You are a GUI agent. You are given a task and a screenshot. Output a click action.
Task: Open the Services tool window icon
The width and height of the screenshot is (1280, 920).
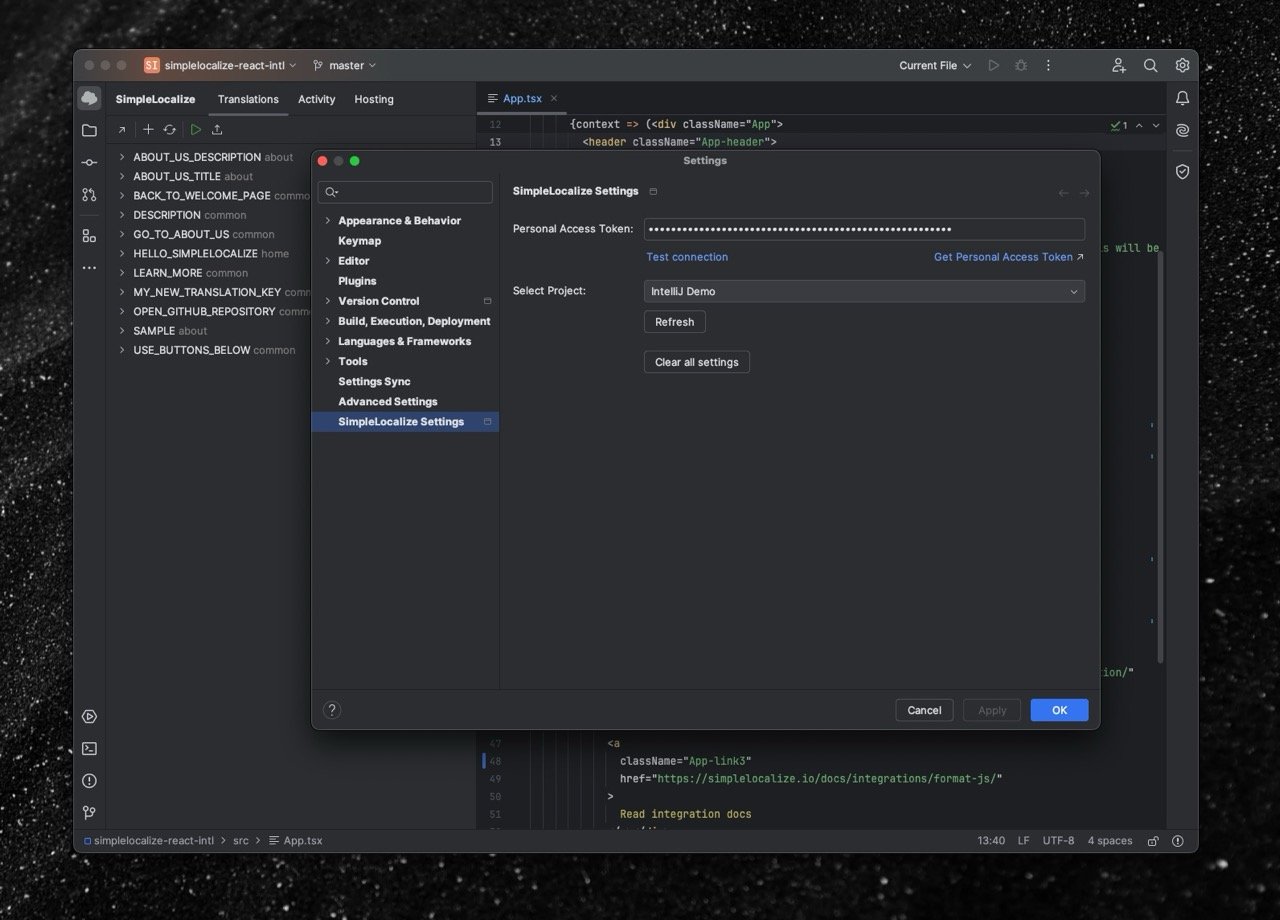[90, 716]
